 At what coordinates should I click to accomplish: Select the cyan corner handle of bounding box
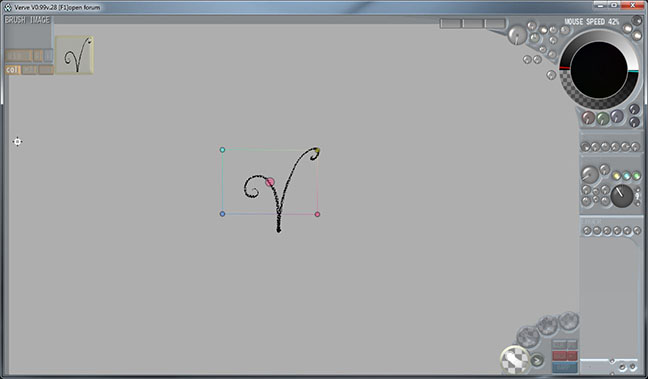[222, 150]
